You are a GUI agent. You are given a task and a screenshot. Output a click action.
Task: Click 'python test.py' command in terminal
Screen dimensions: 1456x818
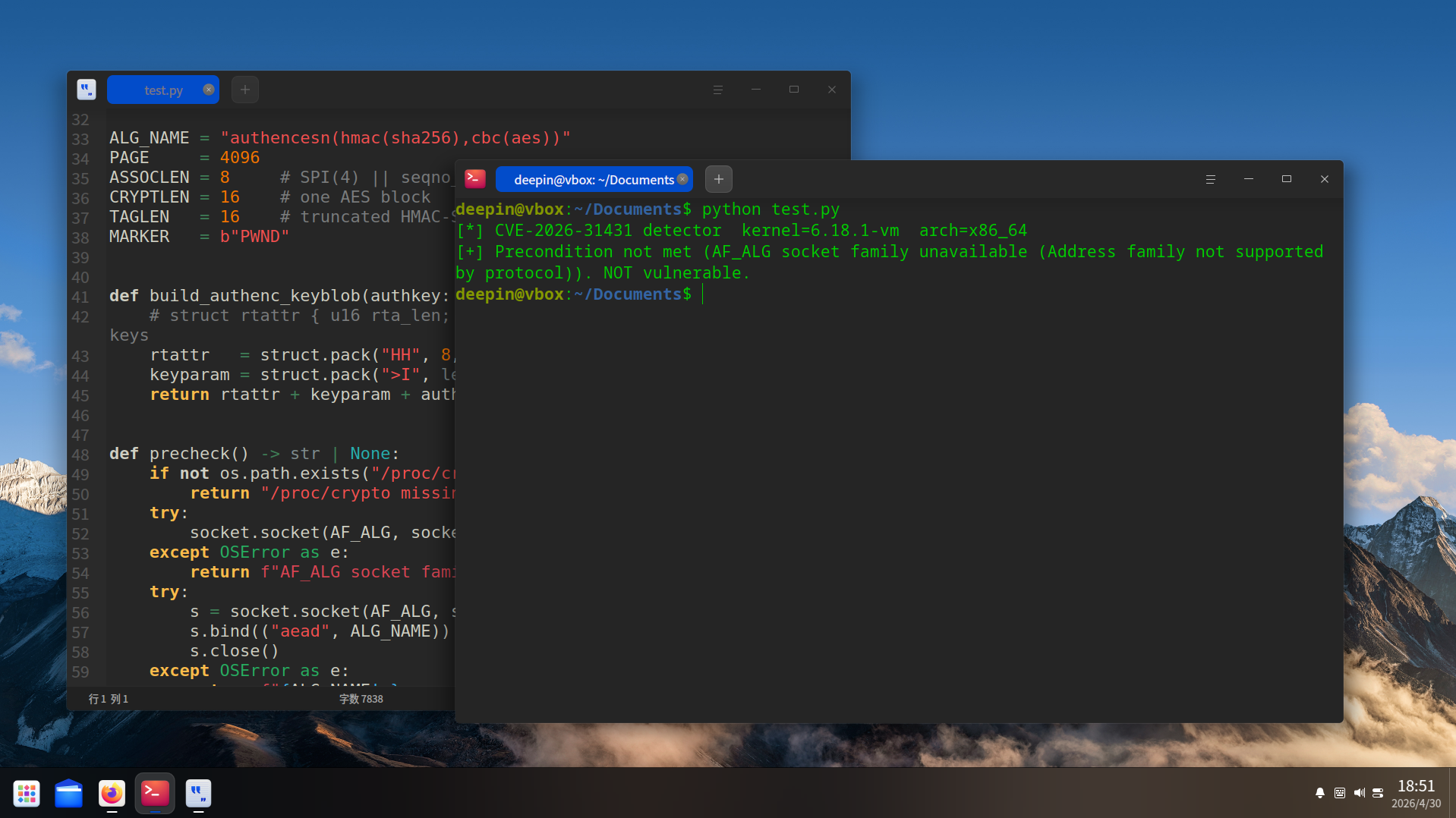coord(771,209)
